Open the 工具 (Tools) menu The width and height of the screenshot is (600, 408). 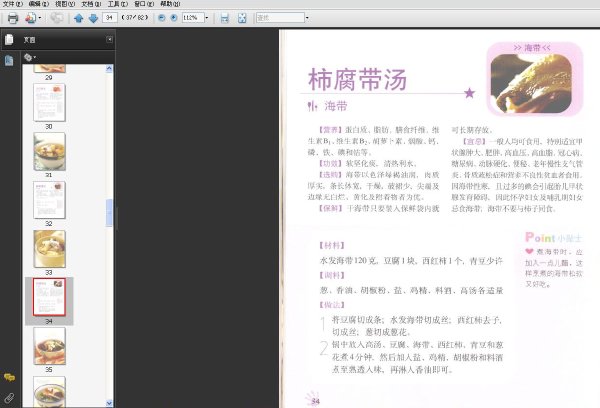(x=117, y=4)
